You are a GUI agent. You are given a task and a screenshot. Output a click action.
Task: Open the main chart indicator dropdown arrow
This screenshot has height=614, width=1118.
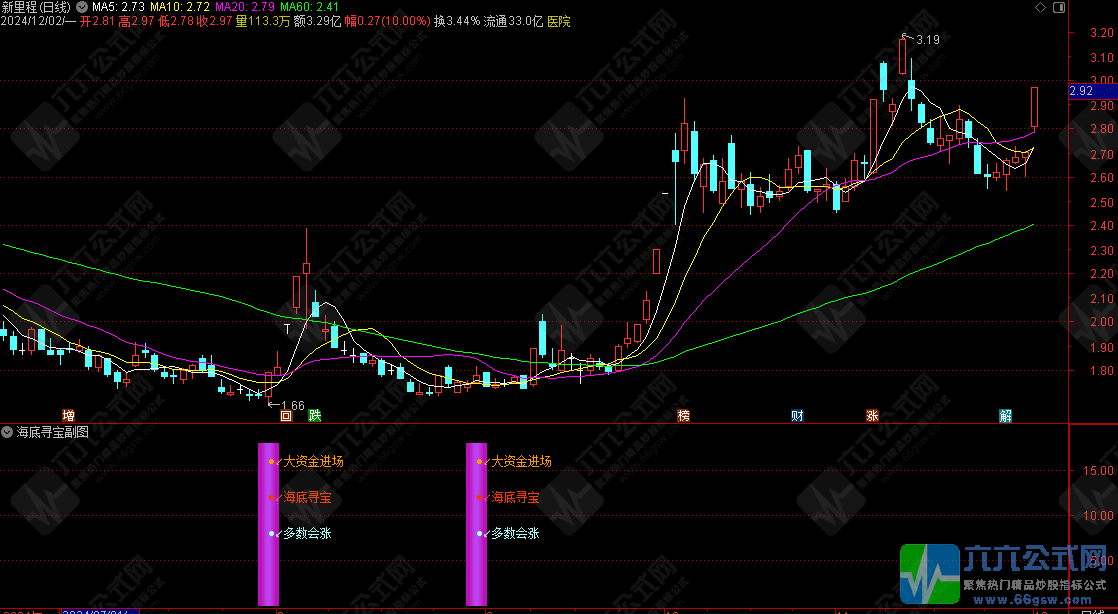80,7
